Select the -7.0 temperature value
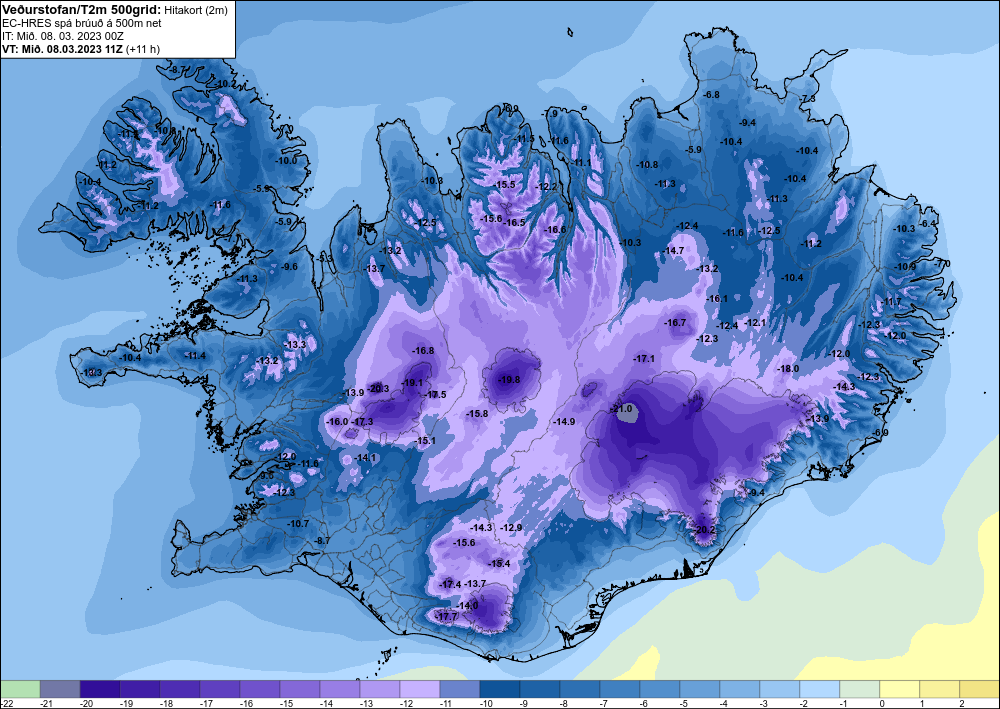Viewport: 1000px width, 709px height. point(942,263)
